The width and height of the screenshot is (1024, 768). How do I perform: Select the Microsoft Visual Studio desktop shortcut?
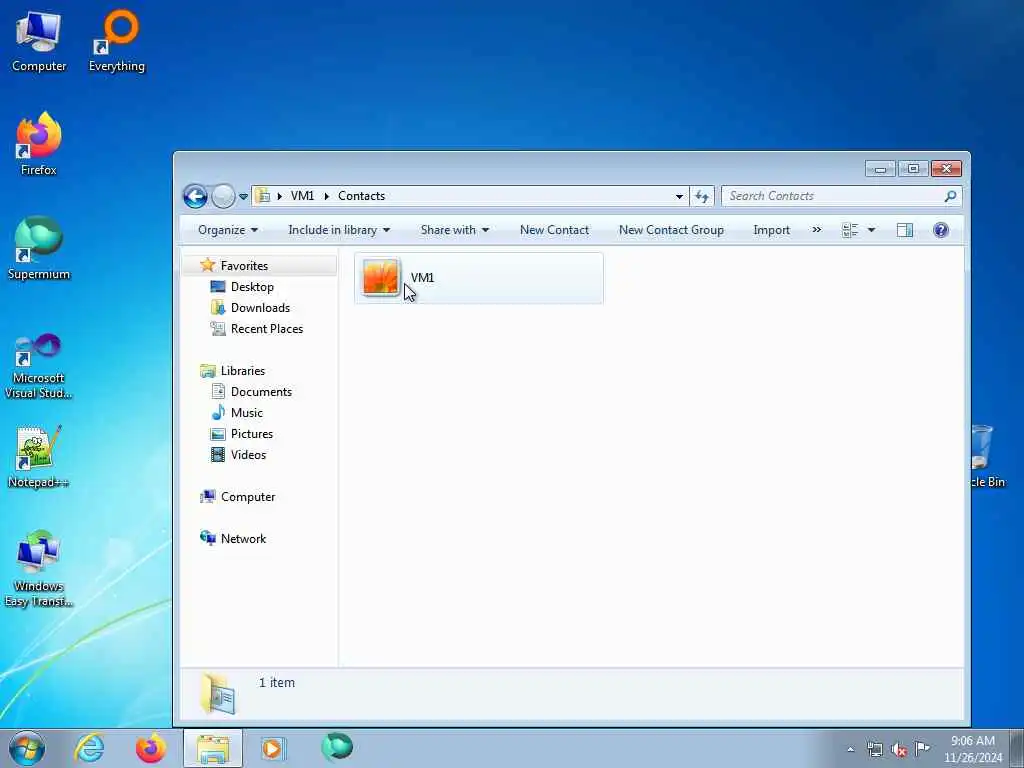39,366
